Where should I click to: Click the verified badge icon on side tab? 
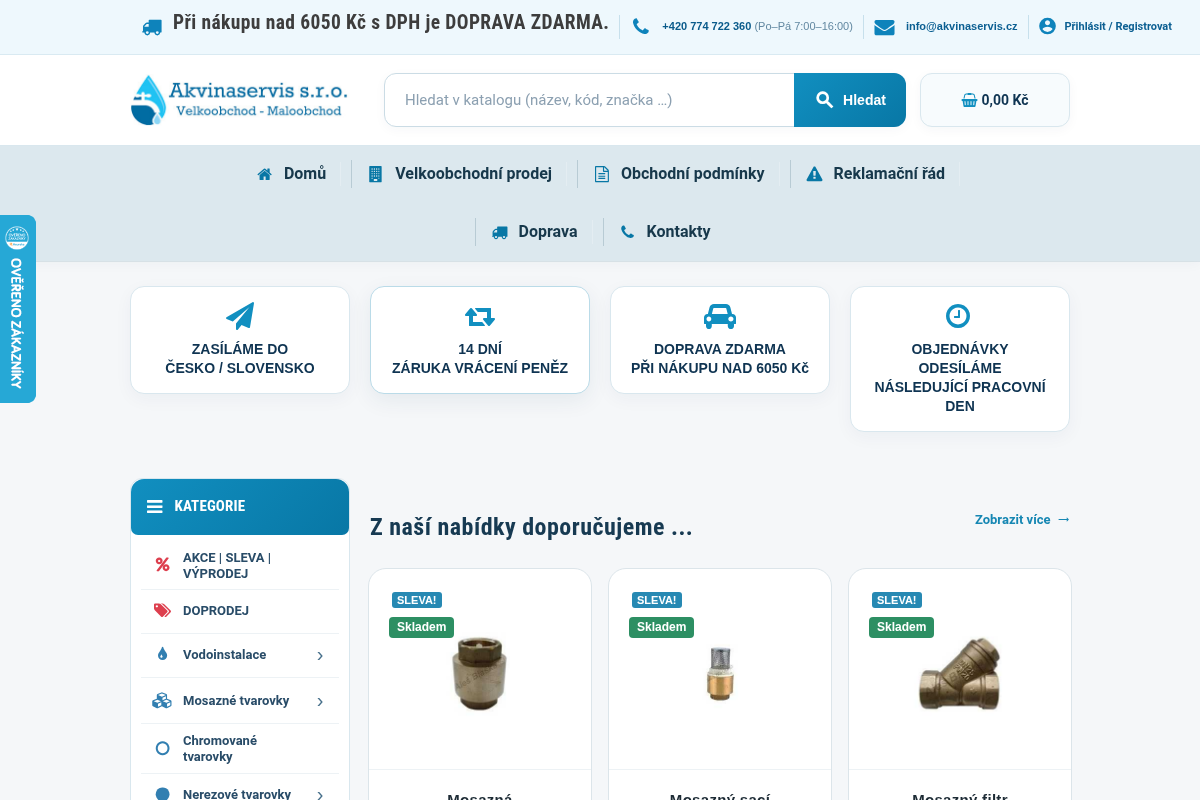[17, 238]
